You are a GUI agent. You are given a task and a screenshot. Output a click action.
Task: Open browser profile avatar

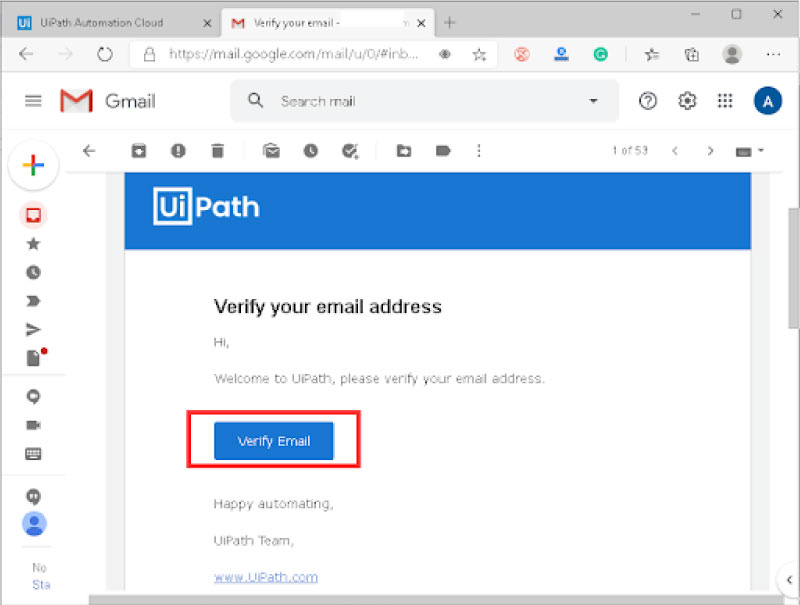click(x=732, y=54)
